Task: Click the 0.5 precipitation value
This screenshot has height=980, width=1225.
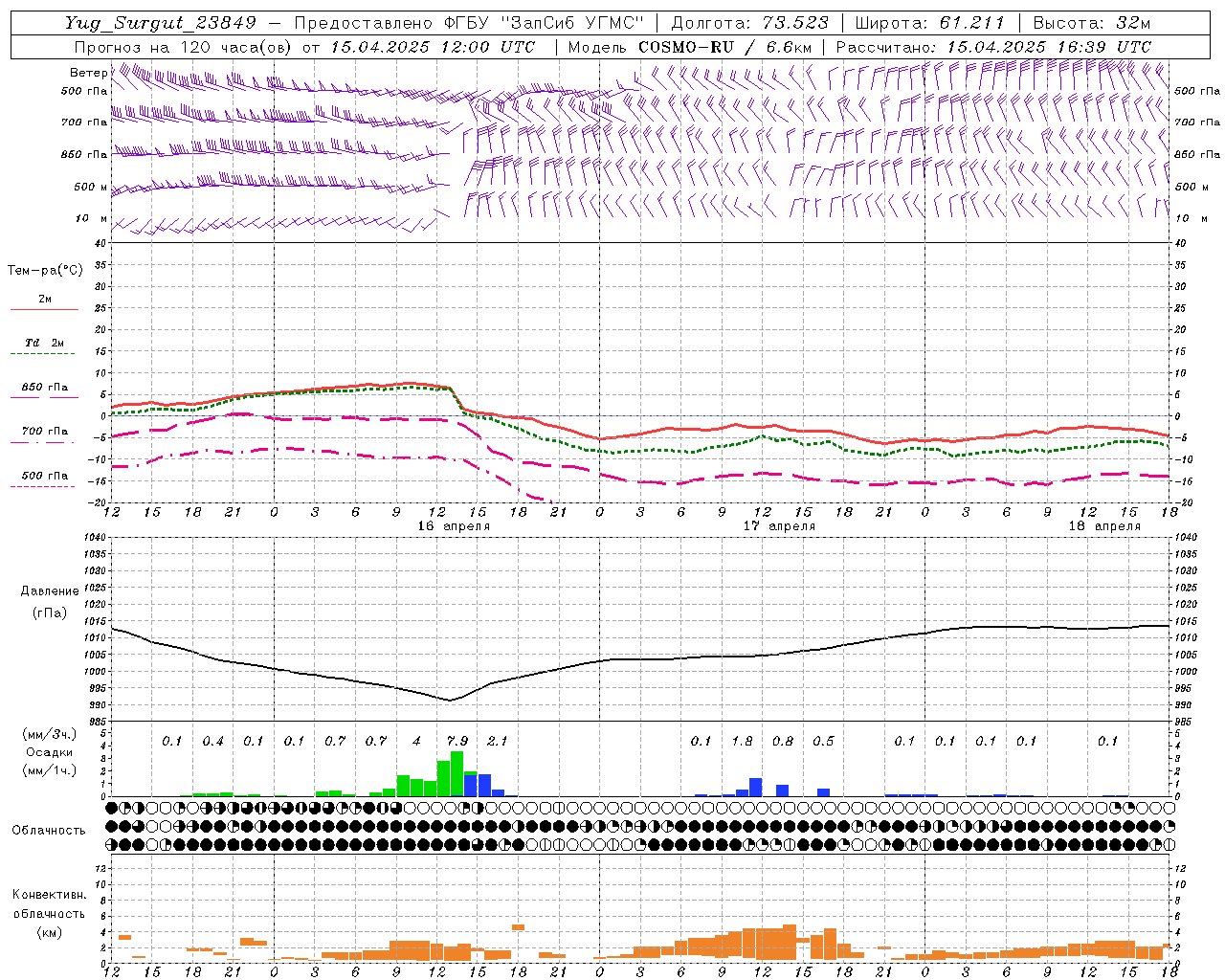Action: (823, 742)
